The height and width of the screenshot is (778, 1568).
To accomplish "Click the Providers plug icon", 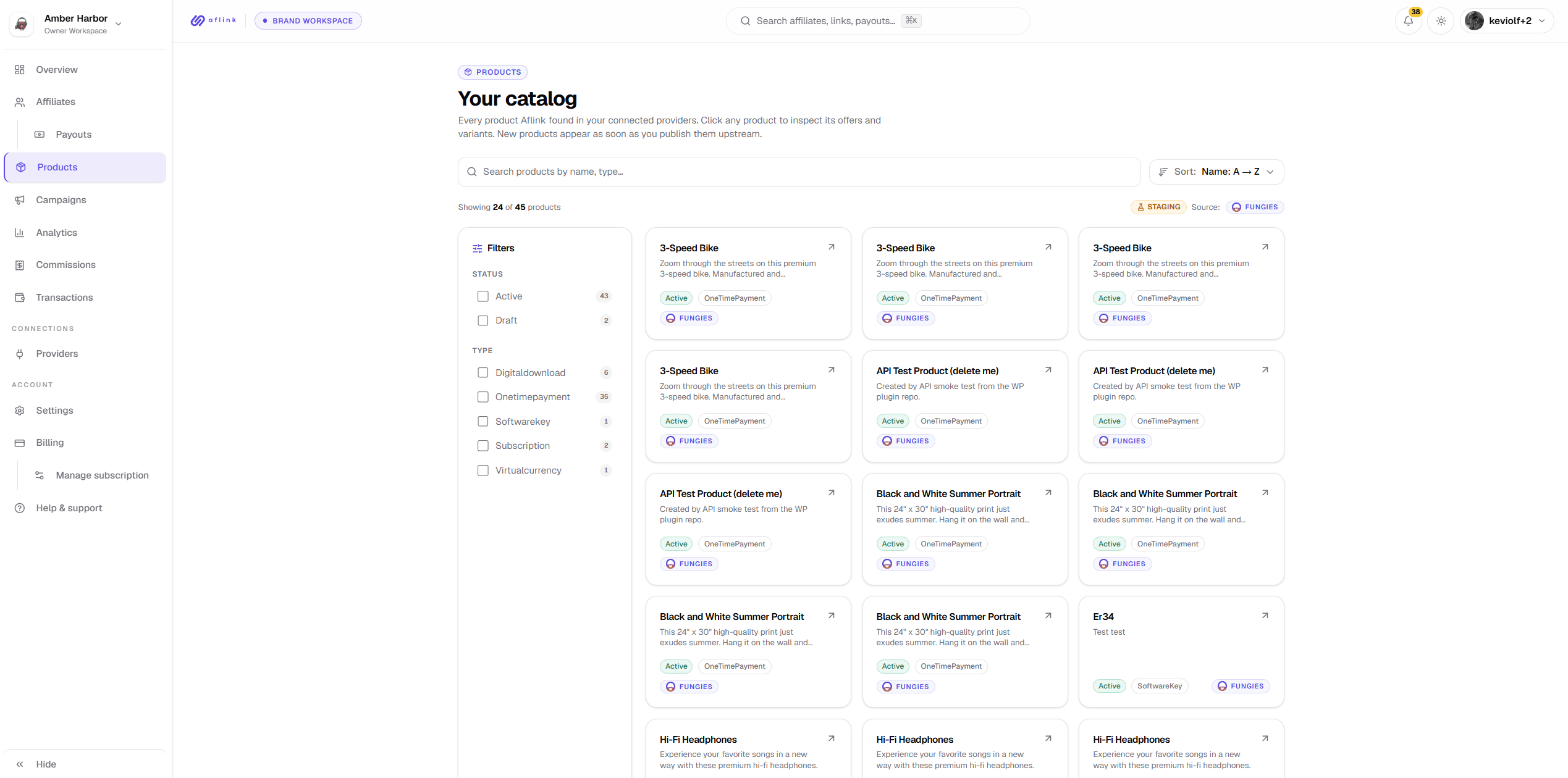I will (20, 354).
